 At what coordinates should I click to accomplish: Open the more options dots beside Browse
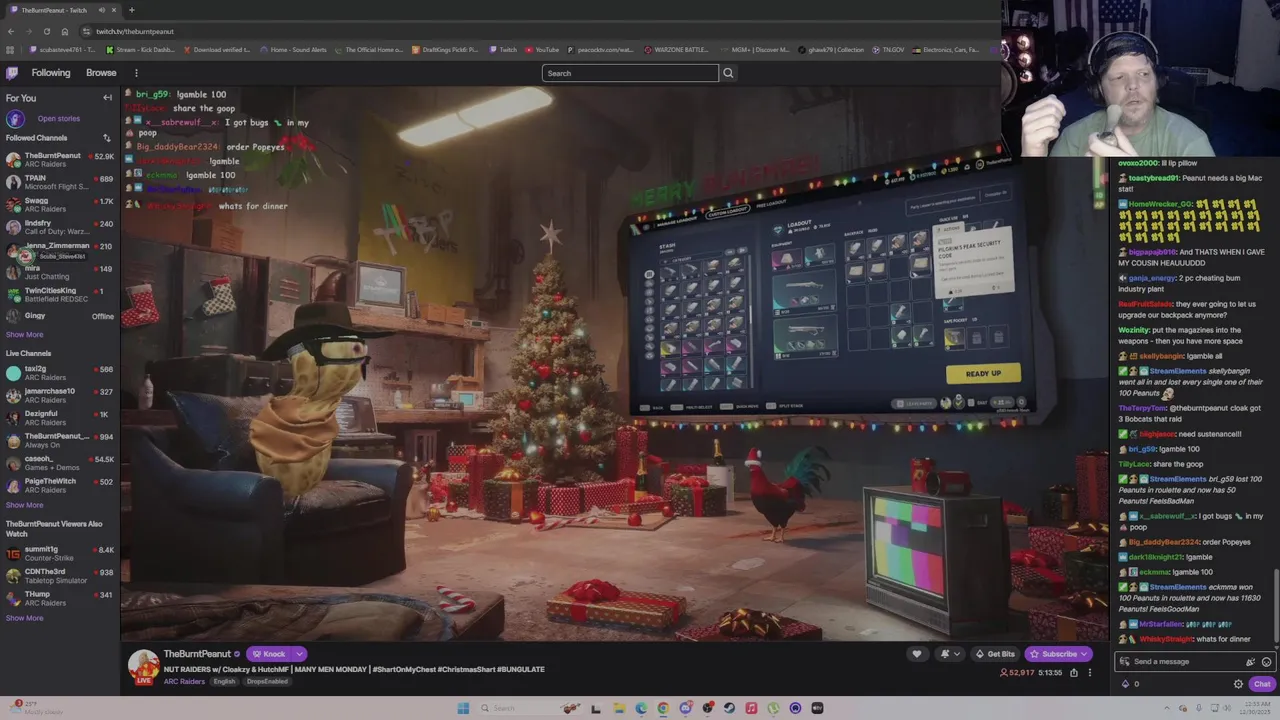[x=136, y=73]
